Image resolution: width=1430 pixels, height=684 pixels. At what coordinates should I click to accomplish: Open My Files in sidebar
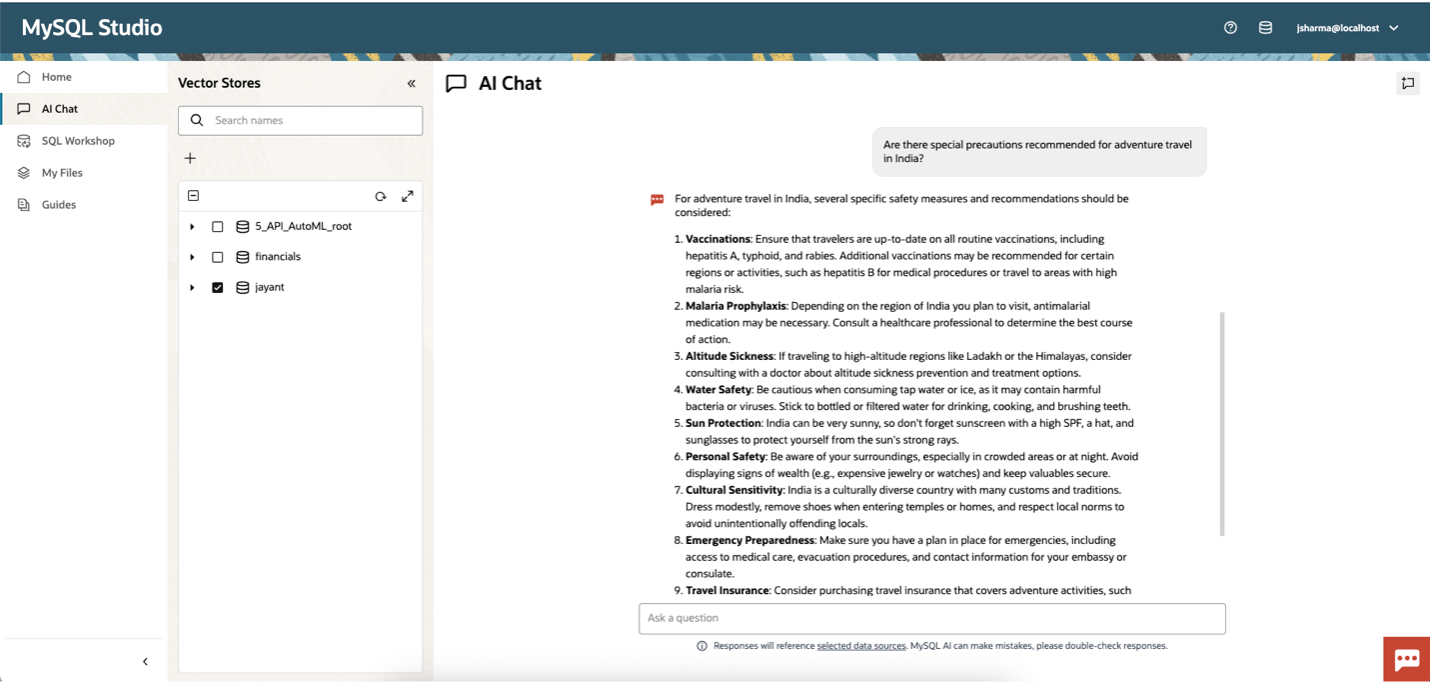[x=84, y=173]
